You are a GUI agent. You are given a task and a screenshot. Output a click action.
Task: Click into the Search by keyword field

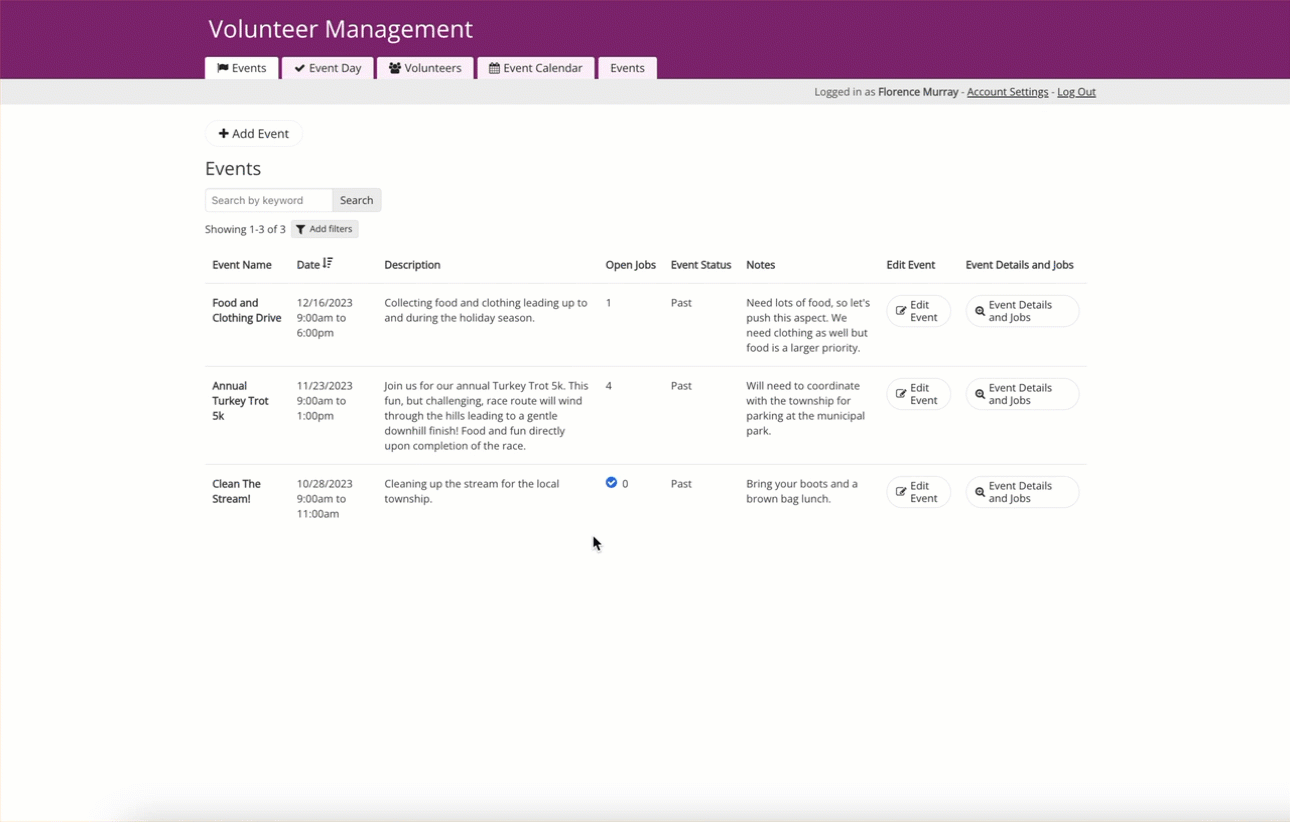(268, 200)
